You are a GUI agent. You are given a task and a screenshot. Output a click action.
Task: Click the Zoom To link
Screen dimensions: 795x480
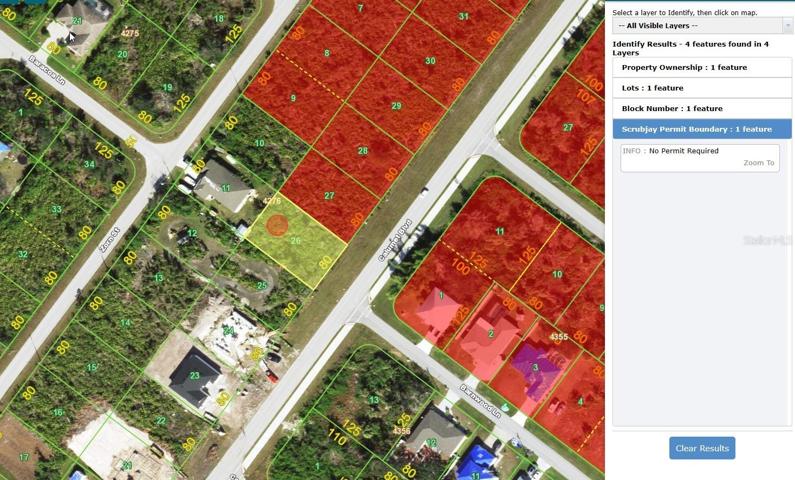pyautogui.click(x=758, y=163)
